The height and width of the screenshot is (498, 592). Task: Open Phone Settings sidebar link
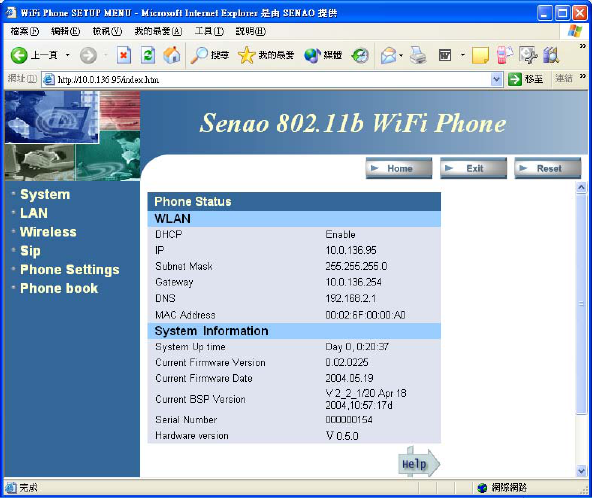[x=70, y=270]
